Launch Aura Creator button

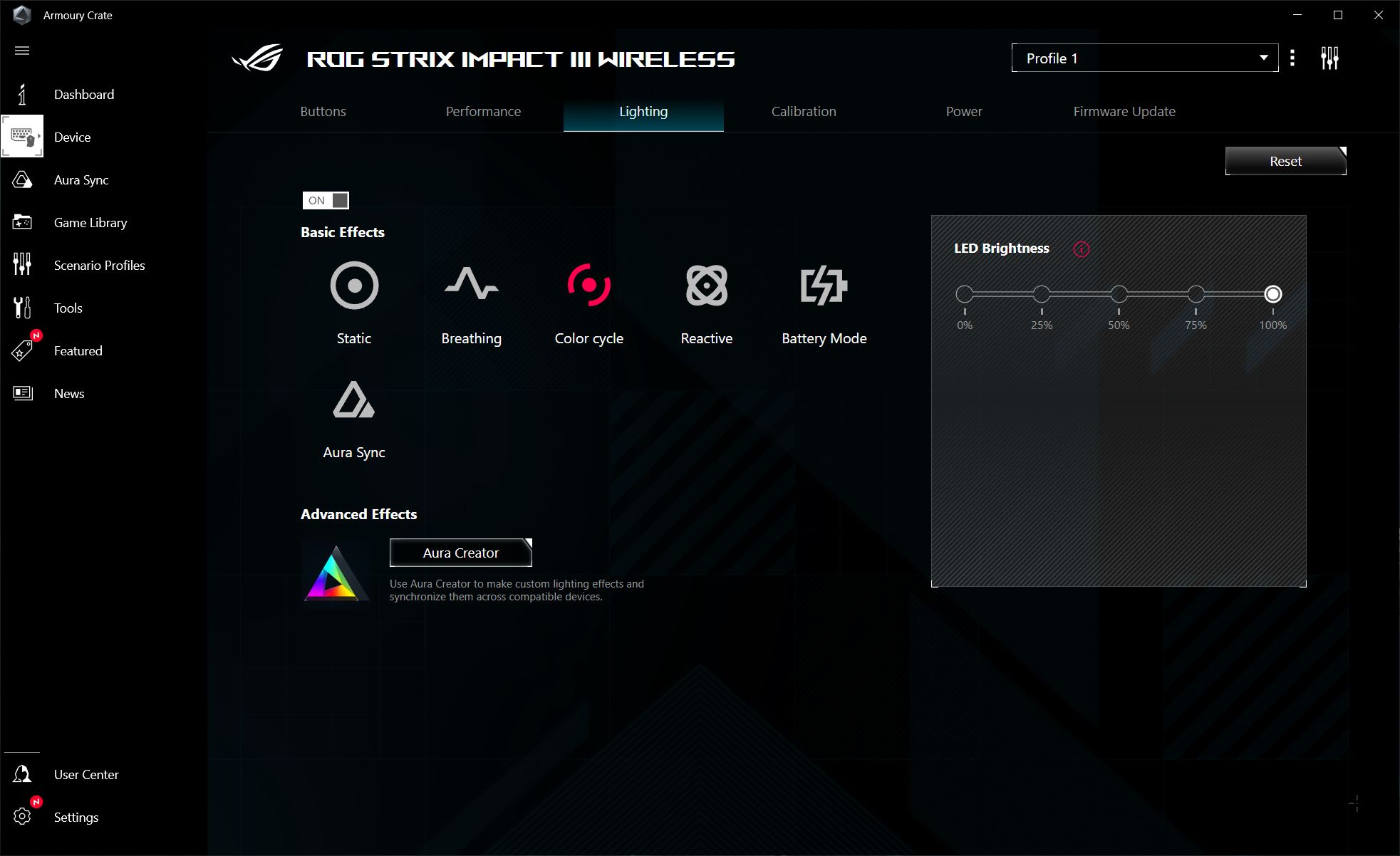pyautogui.click(x=461, y=553)
